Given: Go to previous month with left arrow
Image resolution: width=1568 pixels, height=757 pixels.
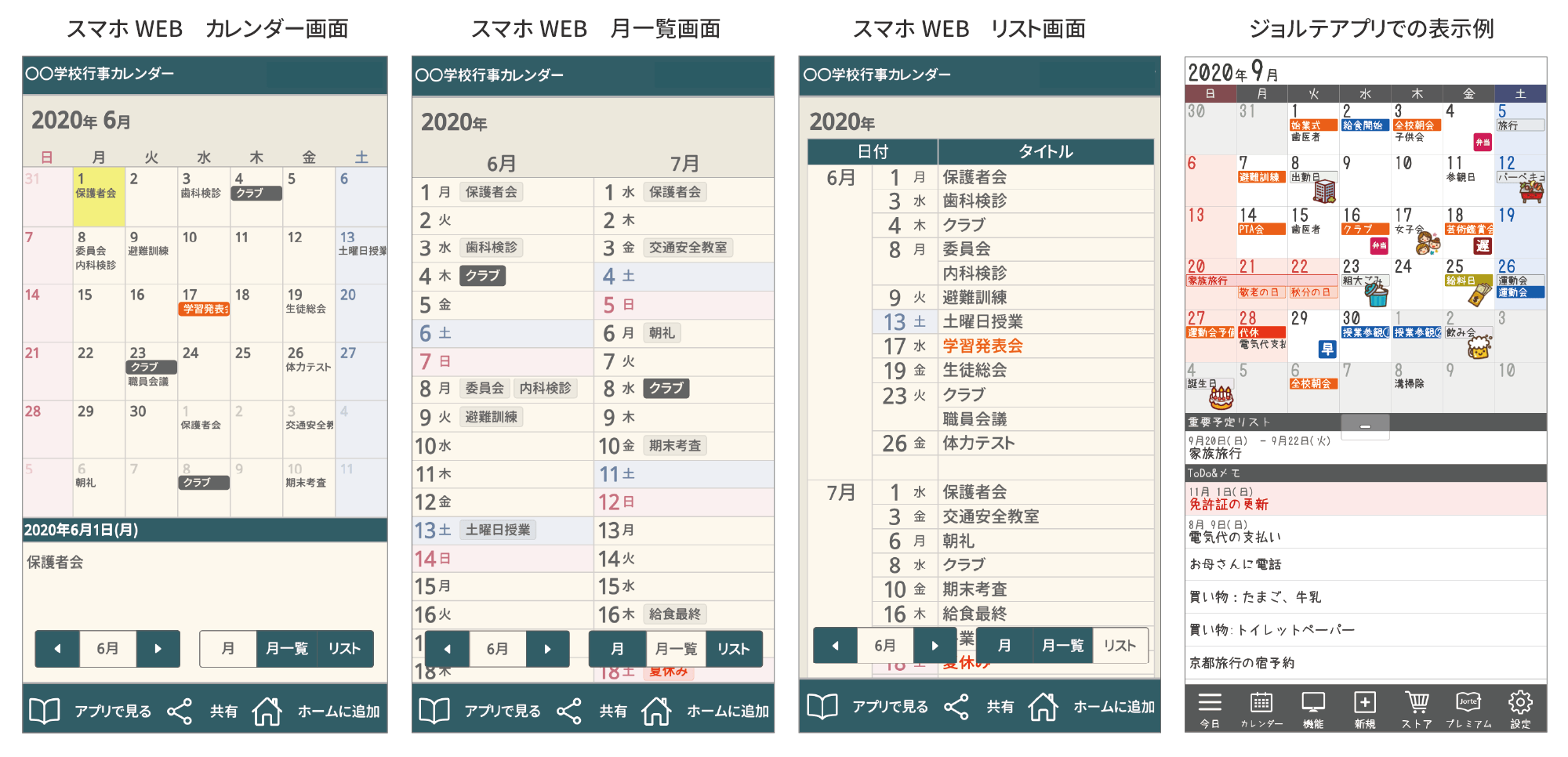Looking at the screenshot, I should 56,649.
